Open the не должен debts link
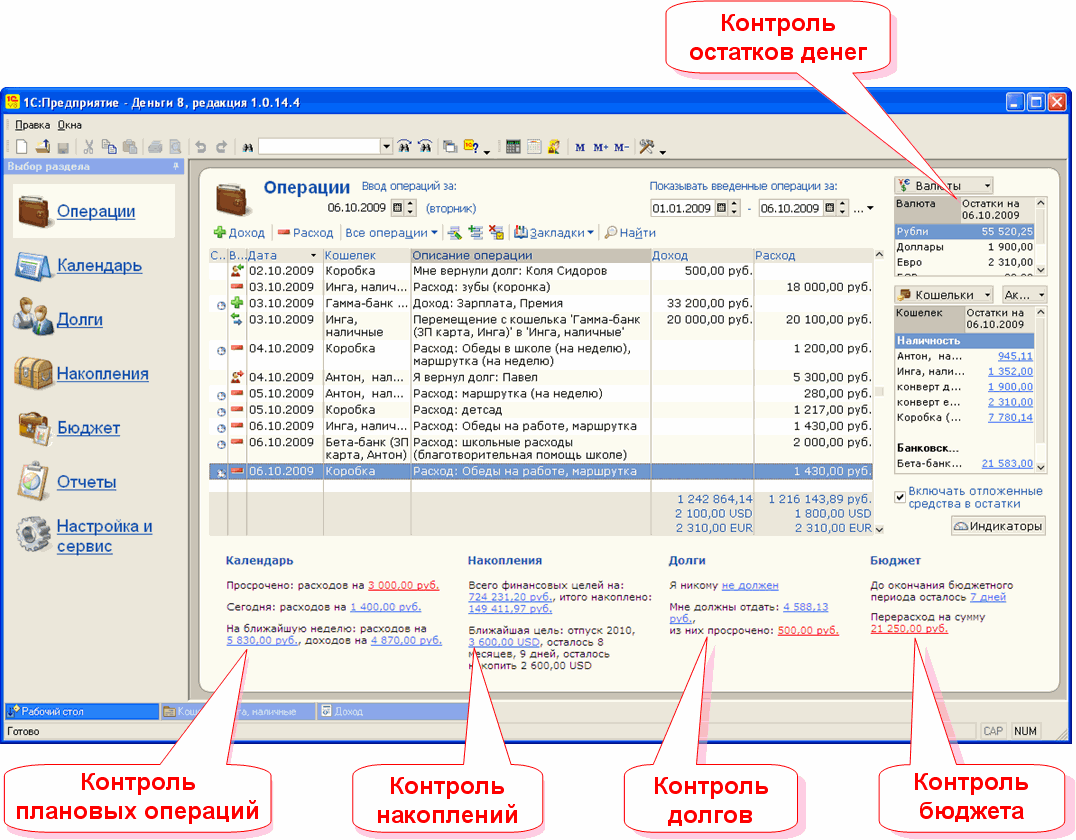Viewport: 1076px width, 840px height. point(750,585)
